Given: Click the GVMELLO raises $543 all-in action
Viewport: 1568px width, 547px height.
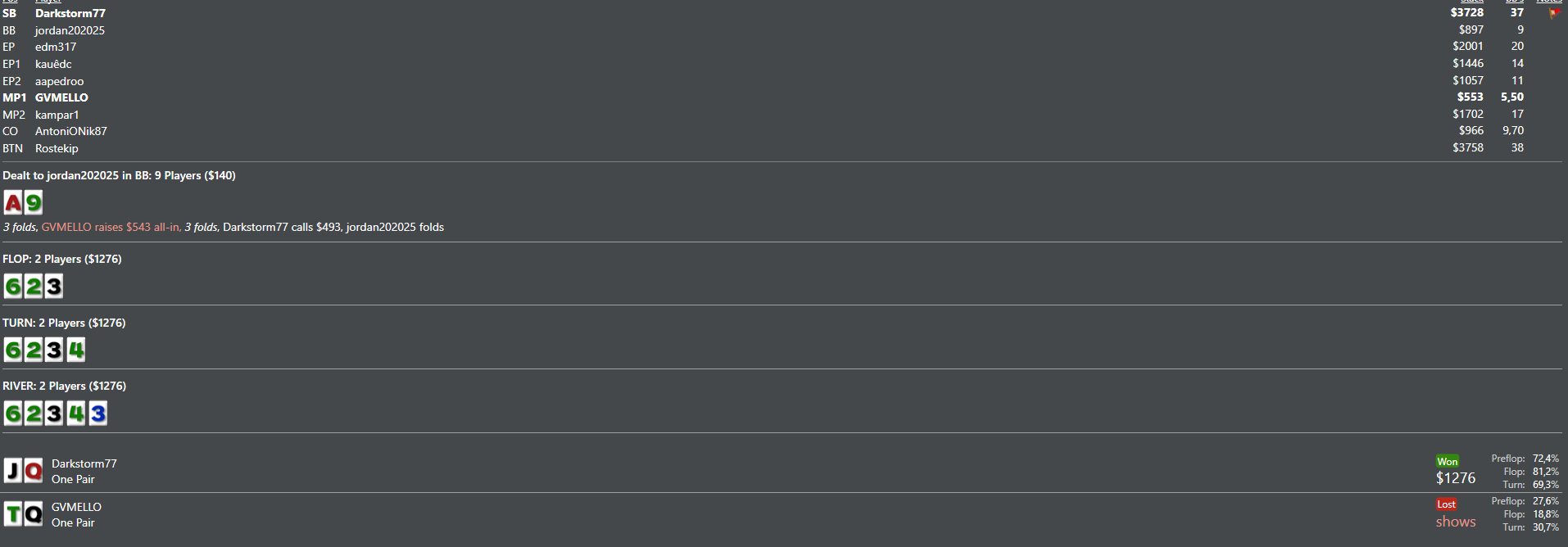Looking at the screenshot, I should pos(111,227).
